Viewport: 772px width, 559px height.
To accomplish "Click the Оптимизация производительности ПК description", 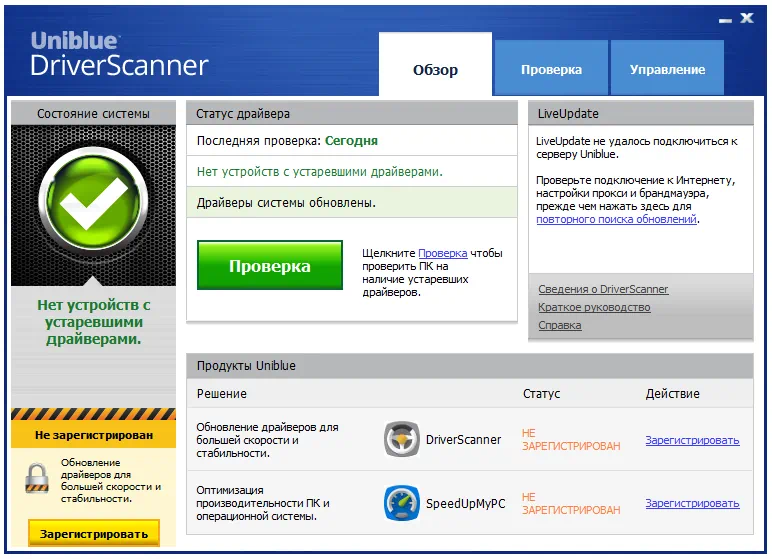I will [x=263, y=503].
